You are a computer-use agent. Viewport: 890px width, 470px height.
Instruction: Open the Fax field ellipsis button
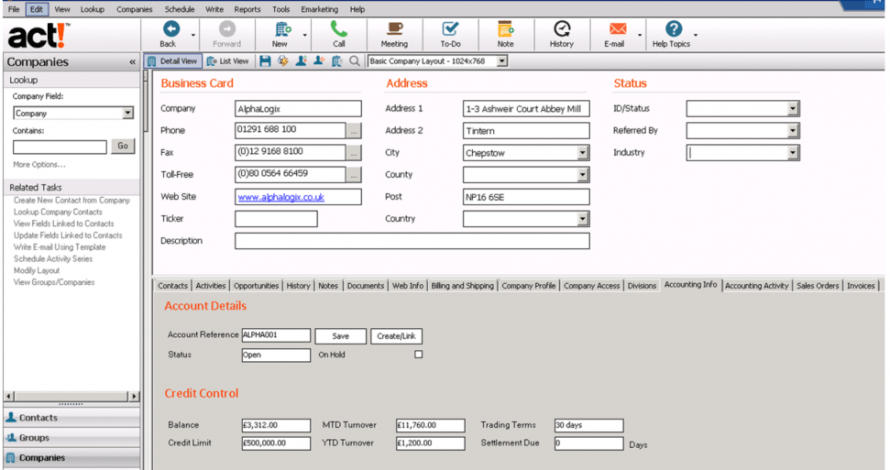click(354, 153)
